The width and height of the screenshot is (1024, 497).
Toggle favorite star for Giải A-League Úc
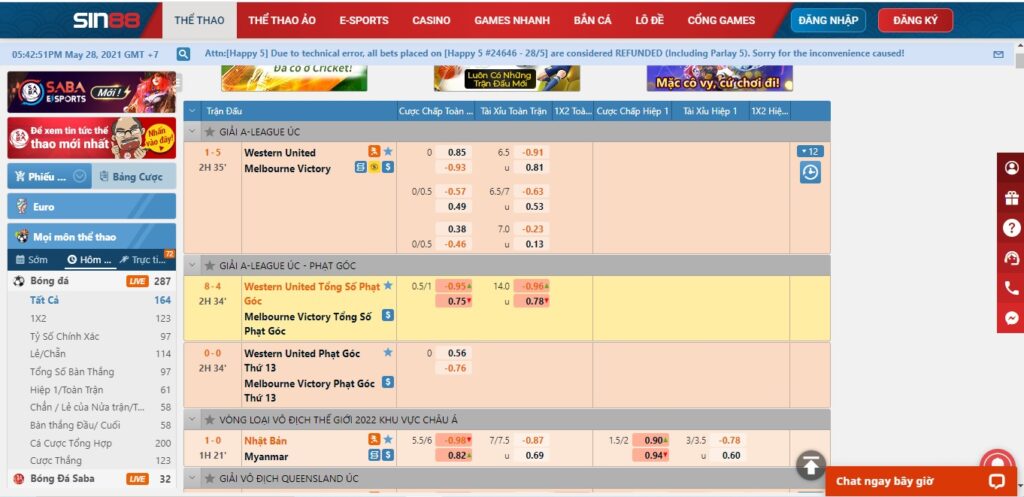pos(210,132)
